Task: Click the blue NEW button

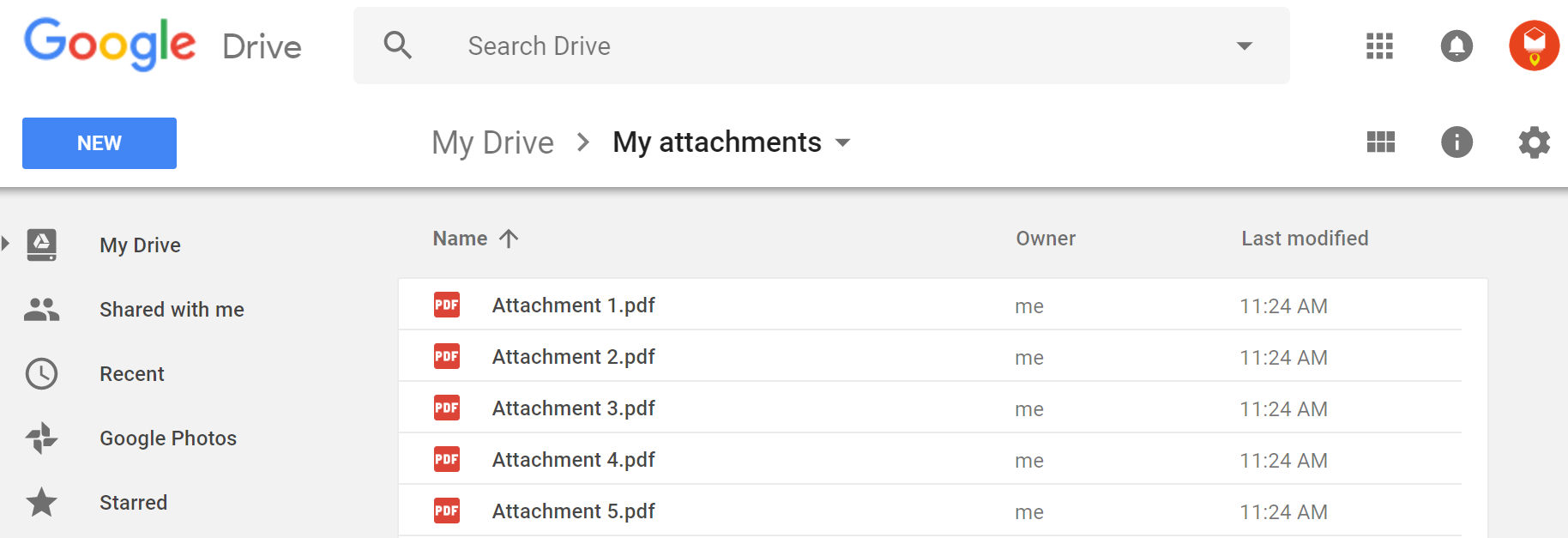Action: [x=100, y=143]
